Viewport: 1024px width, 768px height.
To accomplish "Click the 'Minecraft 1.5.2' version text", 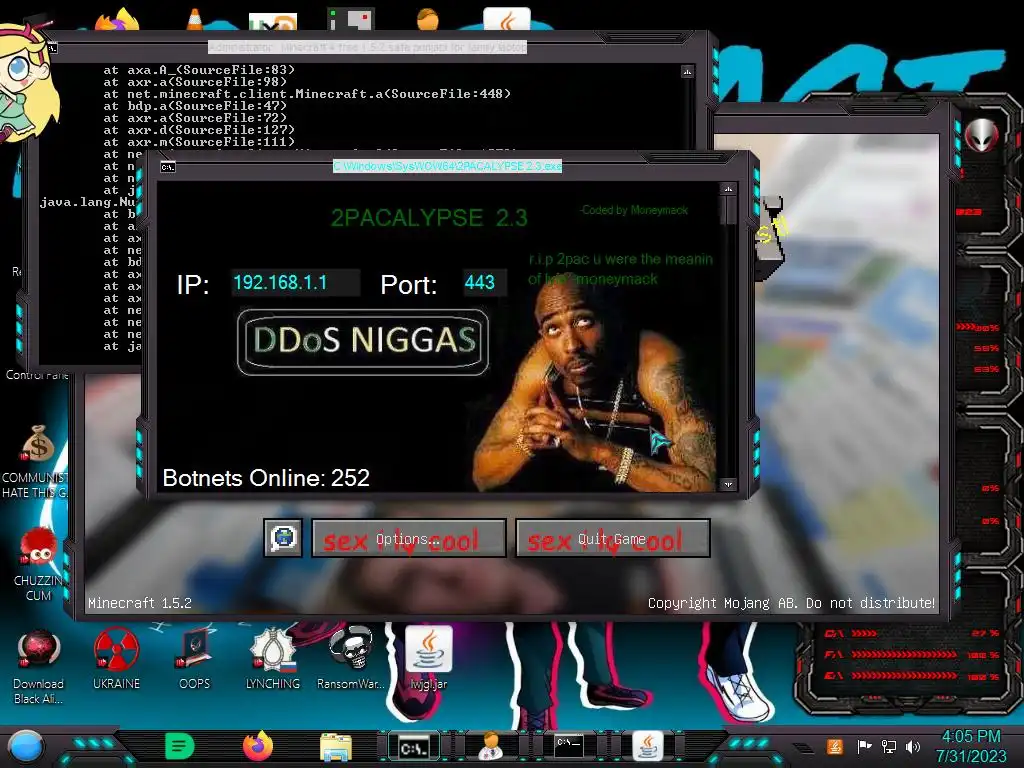I will (x=140, y=603).
